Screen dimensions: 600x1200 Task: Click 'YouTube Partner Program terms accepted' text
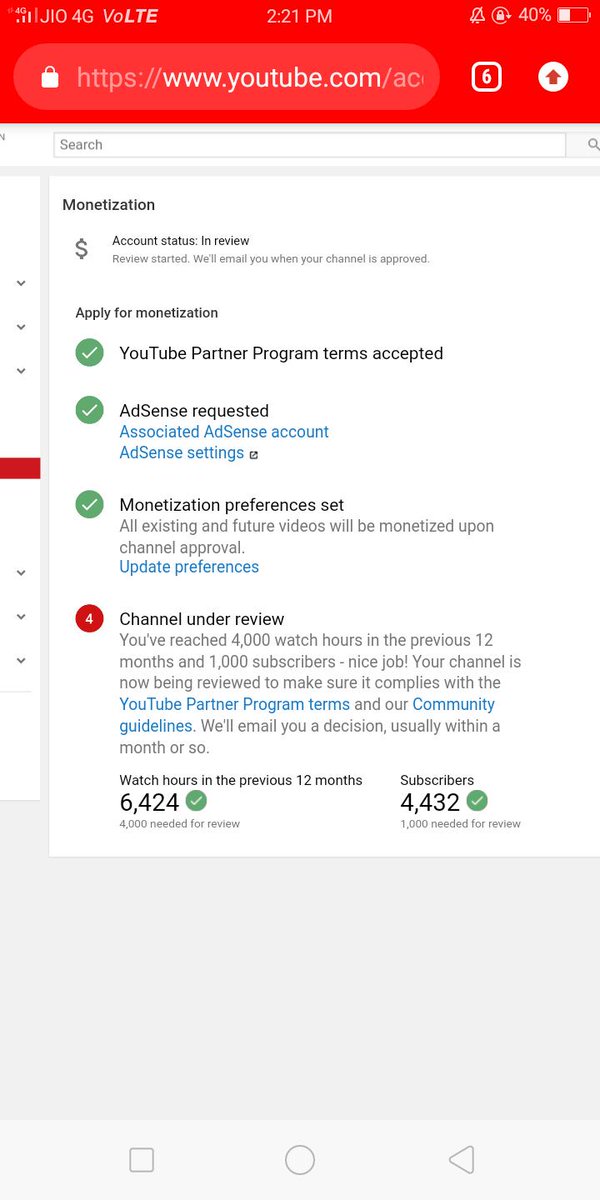pyautogui.click(x=281, y=353)
